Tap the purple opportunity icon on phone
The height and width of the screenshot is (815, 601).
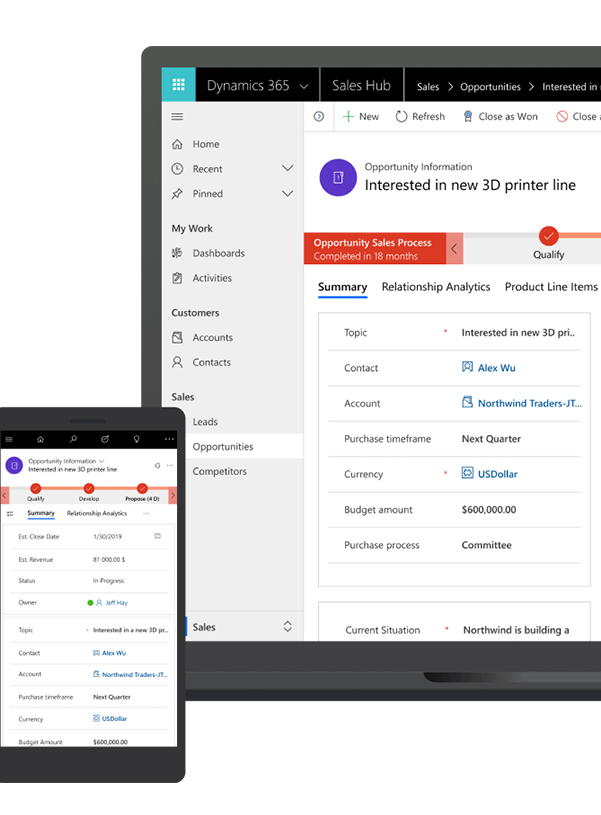click(14, 466)
